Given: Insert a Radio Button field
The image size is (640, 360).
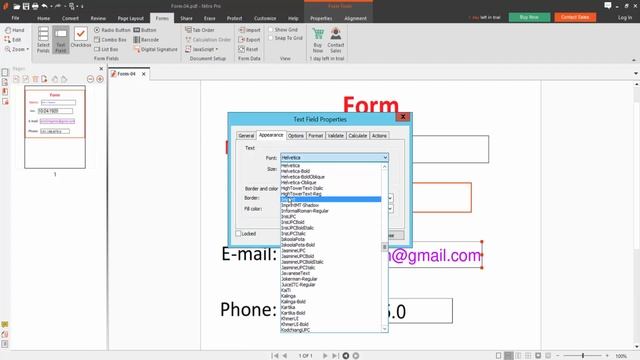Looking at the screenshot, I should click(x=112, y=30).
